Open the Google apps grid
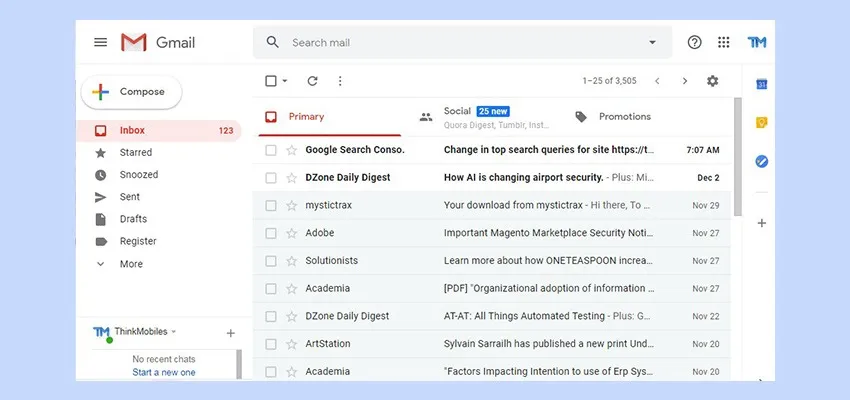This screenshot has height=400, width=850. pos(724,42)
